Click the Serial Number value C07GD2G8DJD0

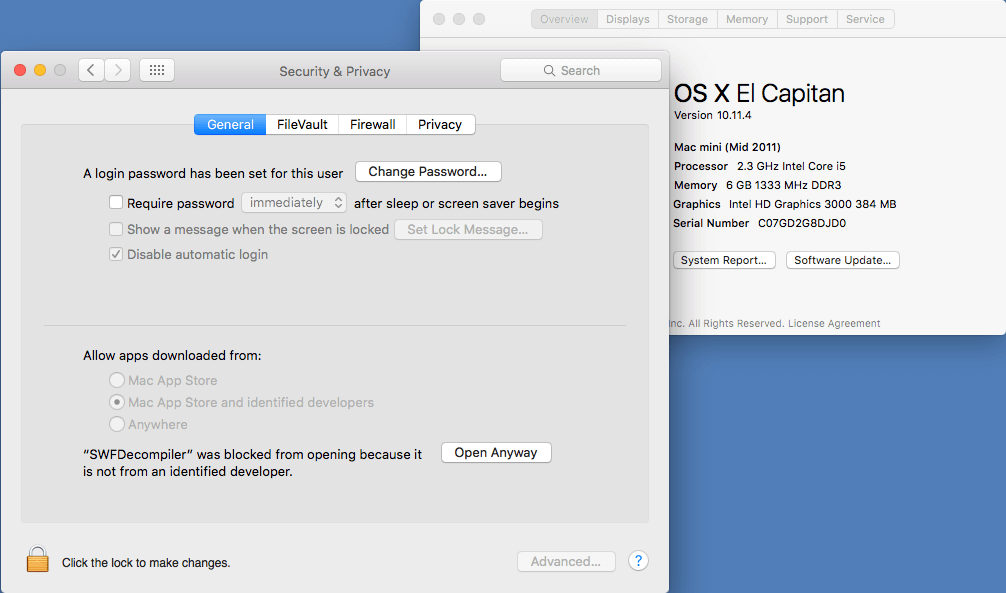(802, 223)
